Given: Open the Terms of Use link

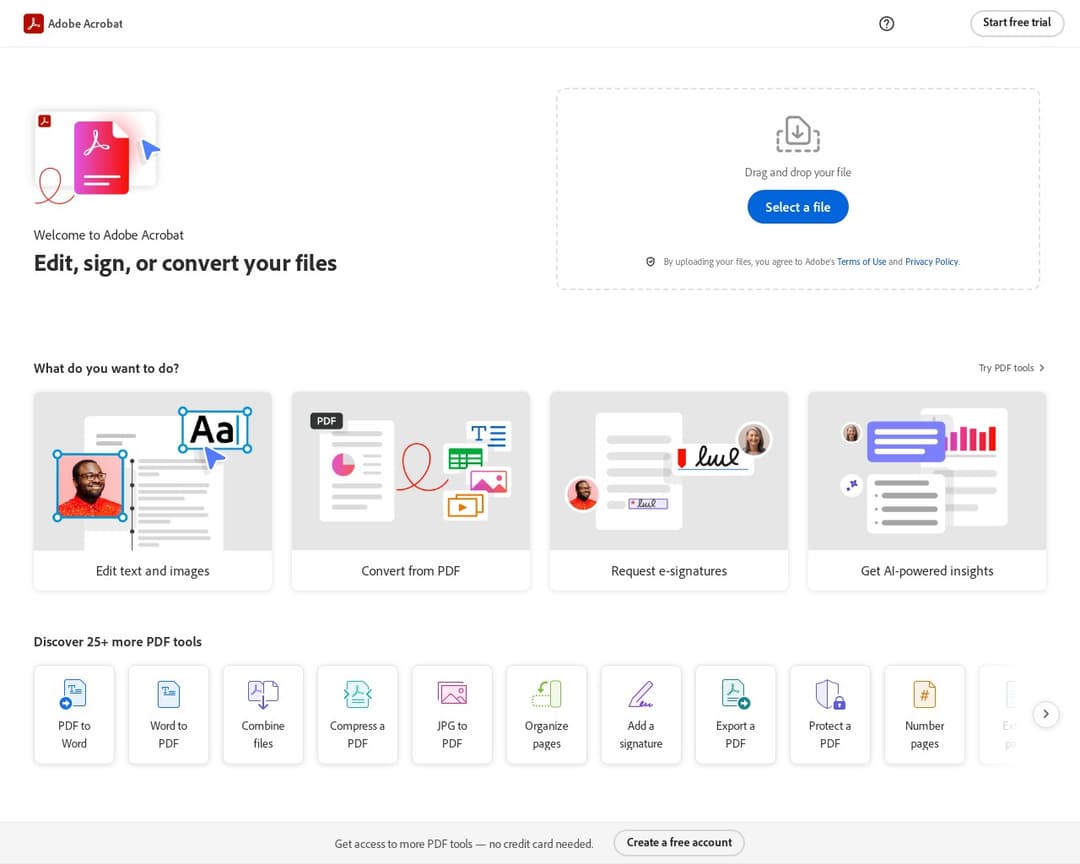Looking at the screenshot, I should [861, 262].
